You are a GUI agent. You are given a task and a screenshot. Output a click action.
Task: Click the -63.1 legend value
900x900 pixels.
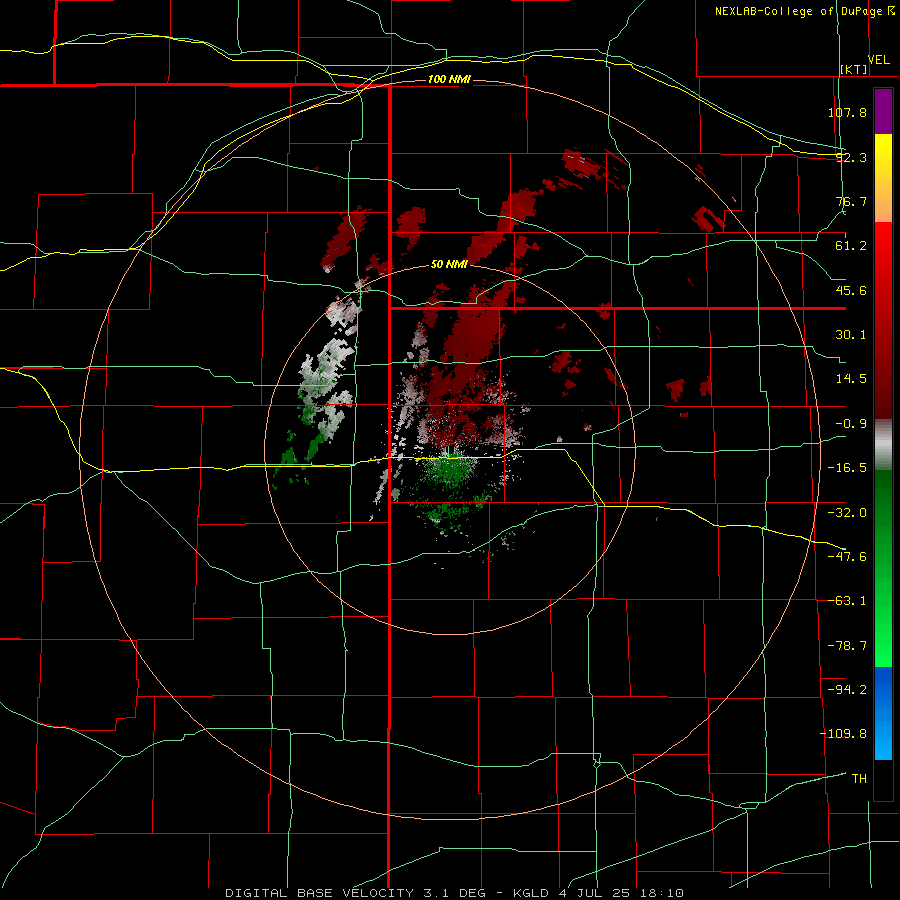[847, 601]
